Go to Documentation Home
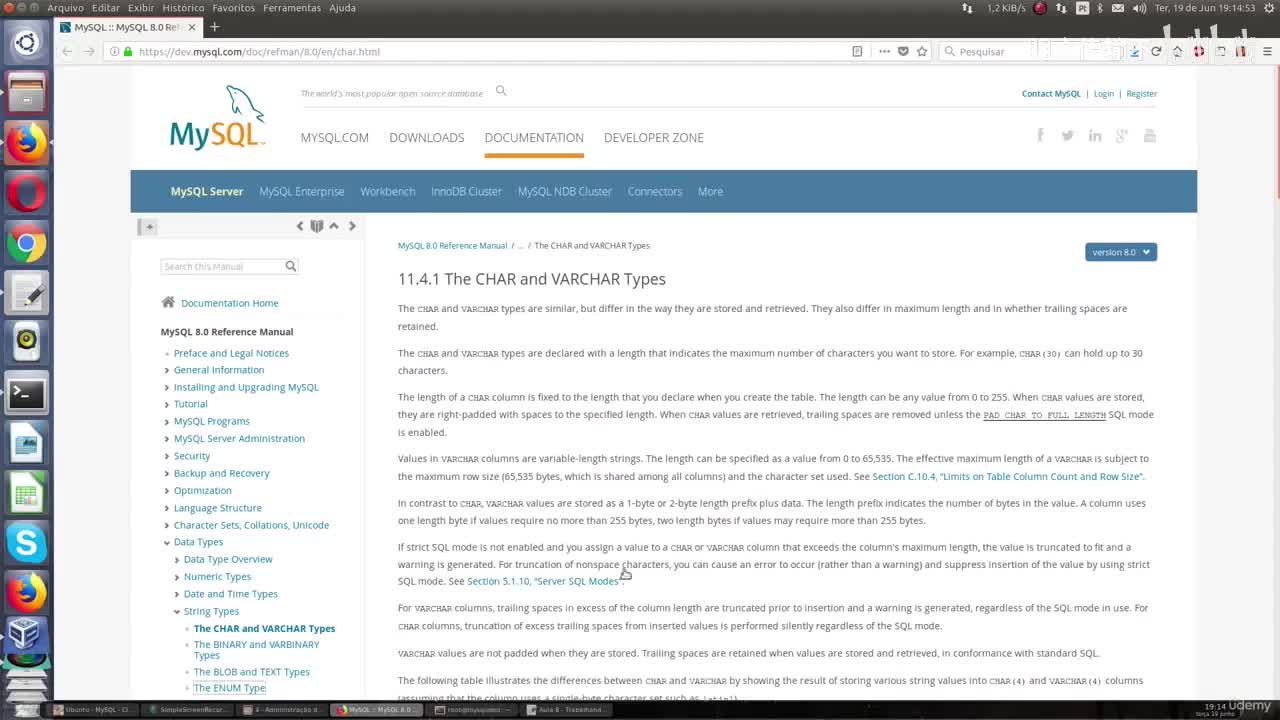Image resolution: width=1280 pixels, height=720 pixels. coord(230,303)
